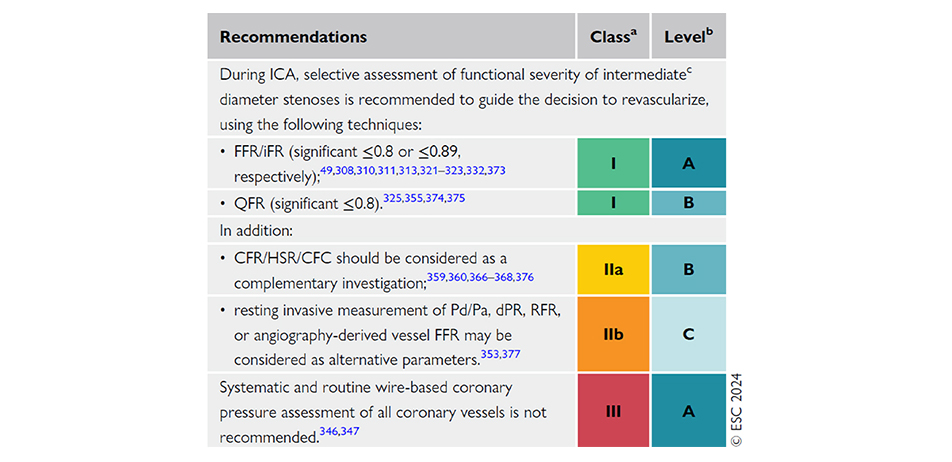Click citation 359 for CFR/HSR/CFC
Viewport: 952px width, 462px height.
pyautogui.click(x=435, y=277)
